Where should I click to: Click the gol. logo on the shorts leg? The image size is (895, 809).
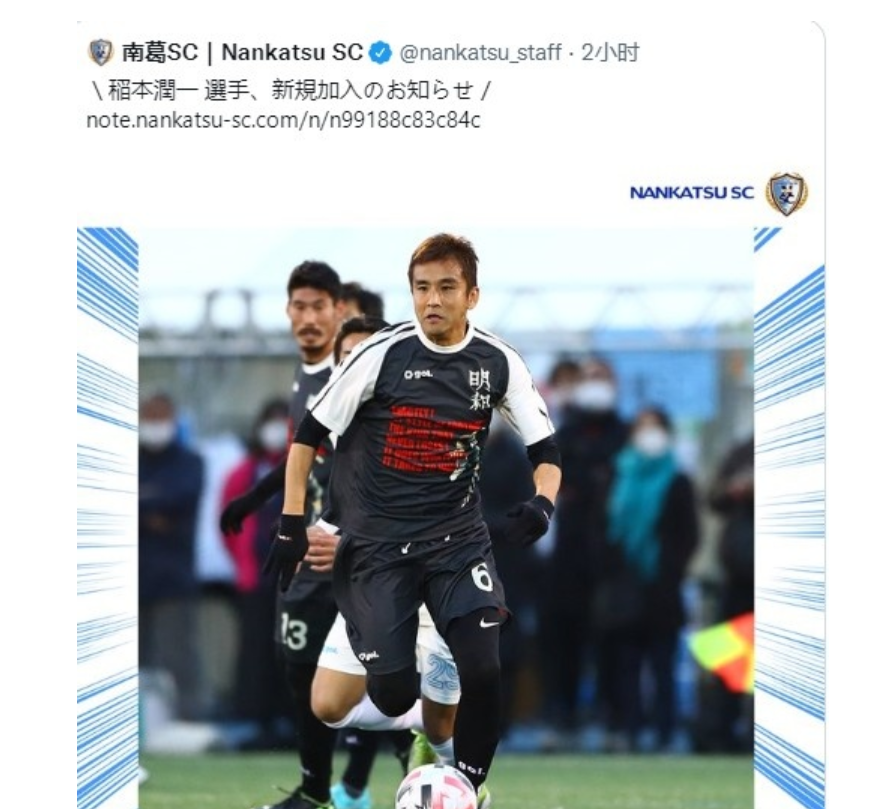[x=368, y=656]
